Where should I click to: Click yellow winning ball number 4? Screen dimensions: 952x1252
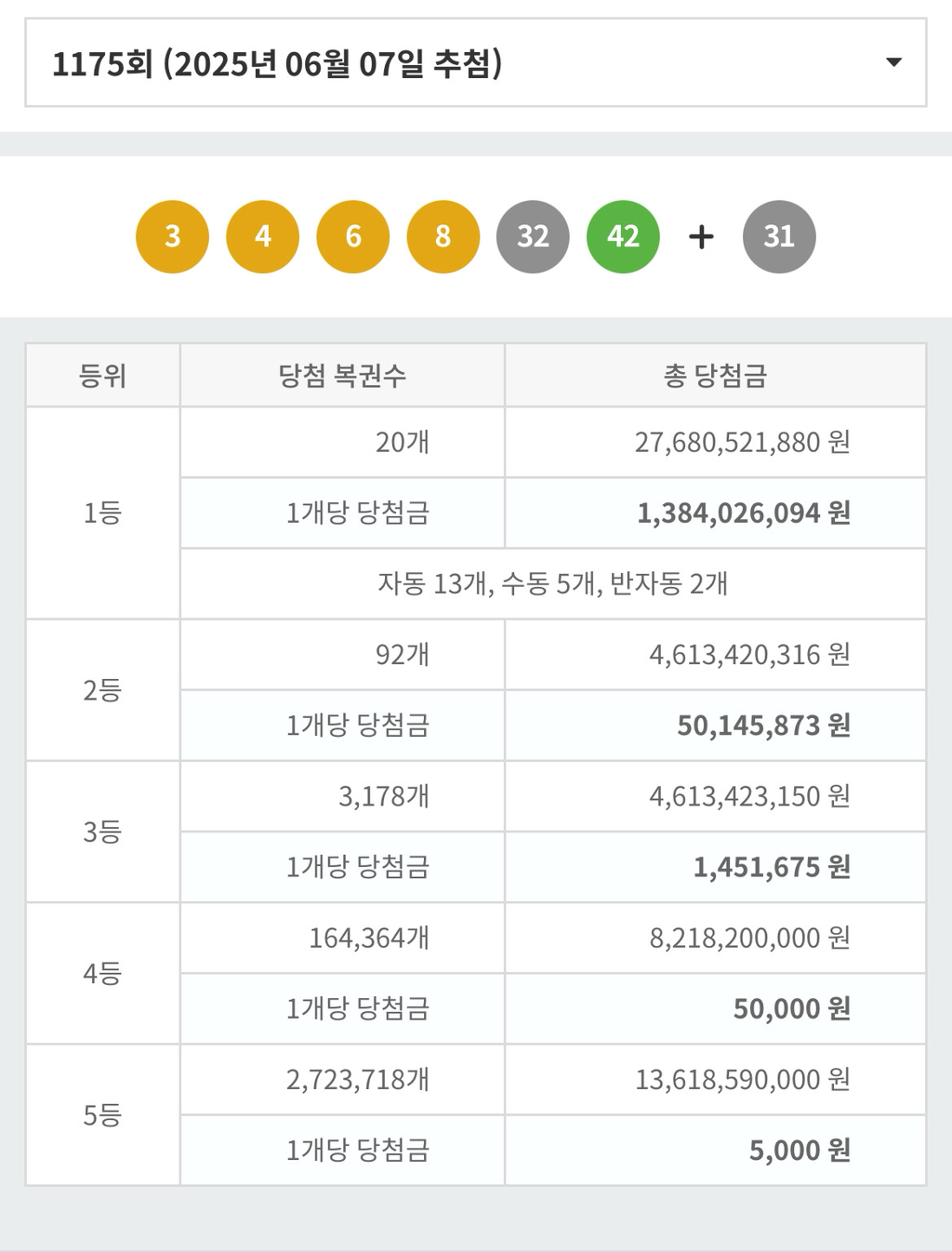pos(262,236)
